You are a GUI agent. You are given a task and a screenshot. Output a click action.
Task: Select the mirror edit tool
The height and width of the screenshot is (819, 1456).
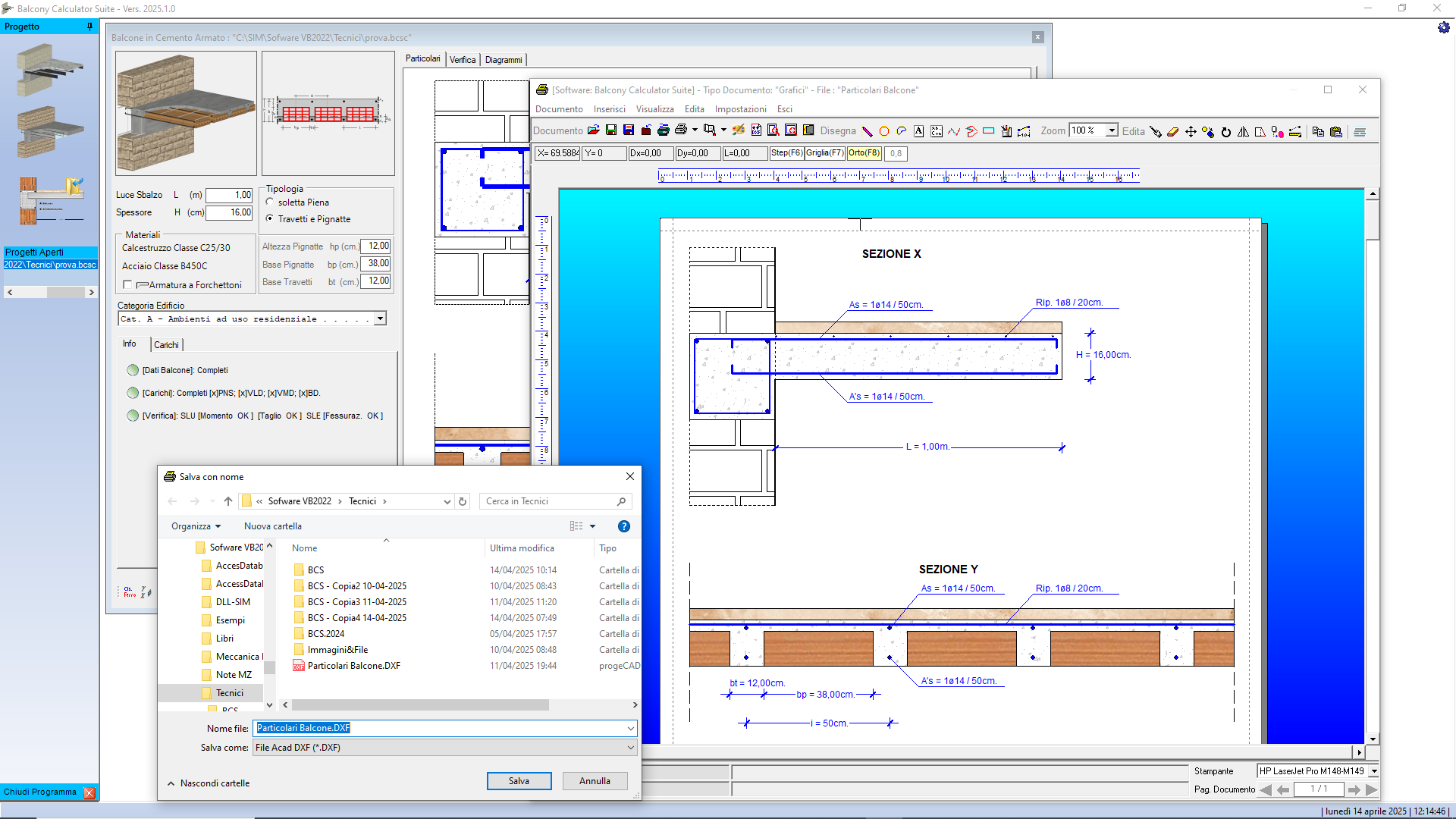coord(1243,131)
